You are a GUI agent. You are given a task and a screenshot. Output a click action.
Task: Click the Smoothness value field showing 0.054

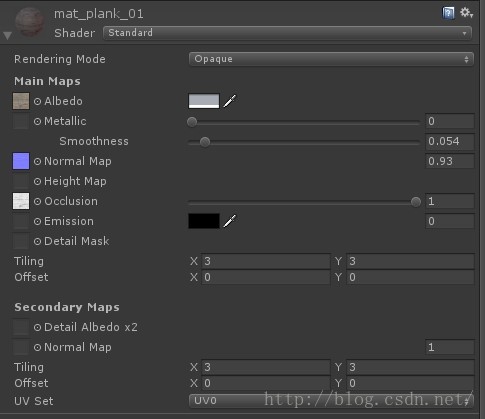[450, 141]
